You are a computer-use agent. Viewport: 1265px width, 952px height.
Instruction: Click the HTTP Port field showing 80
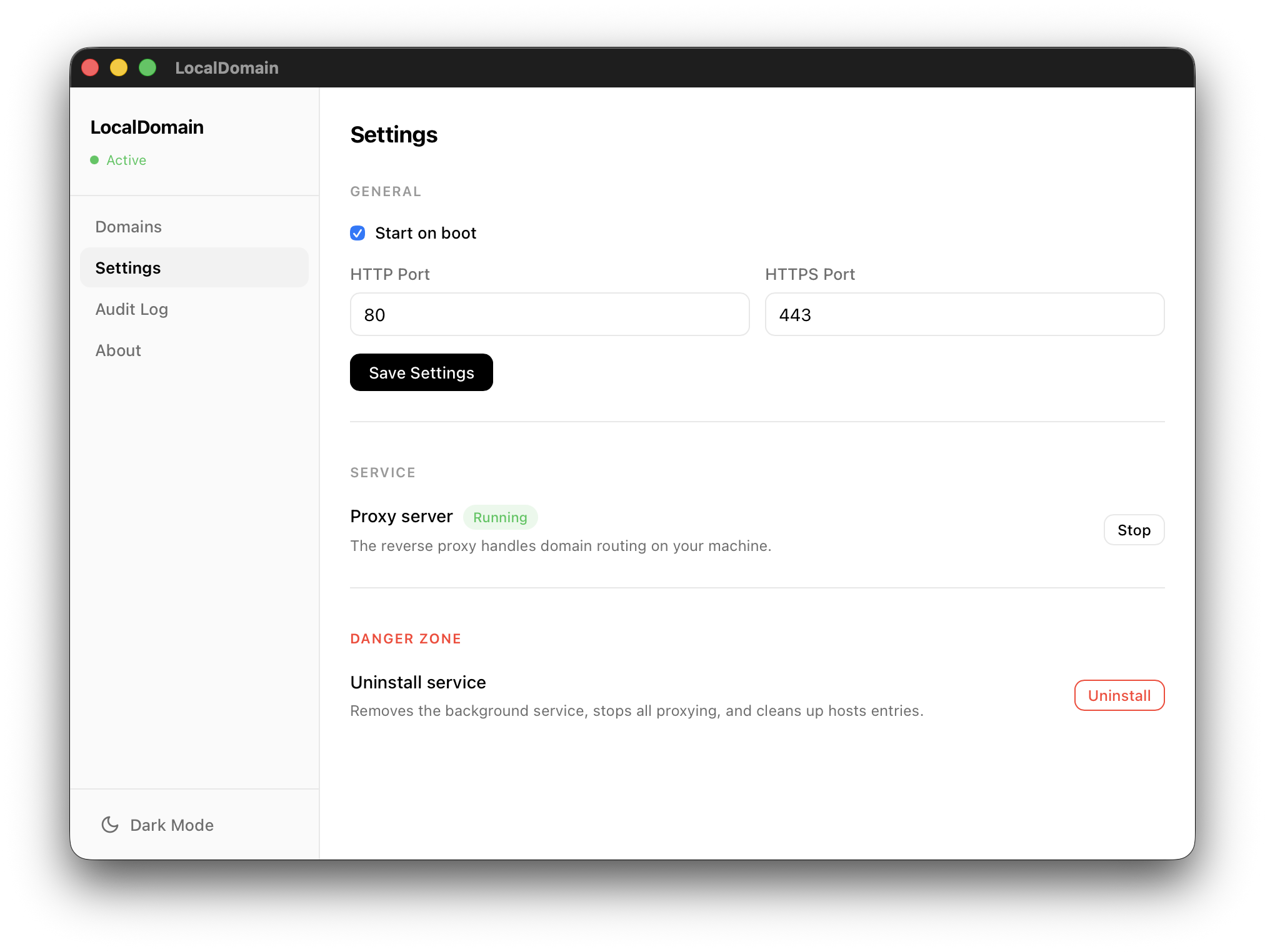coord(549,314)
